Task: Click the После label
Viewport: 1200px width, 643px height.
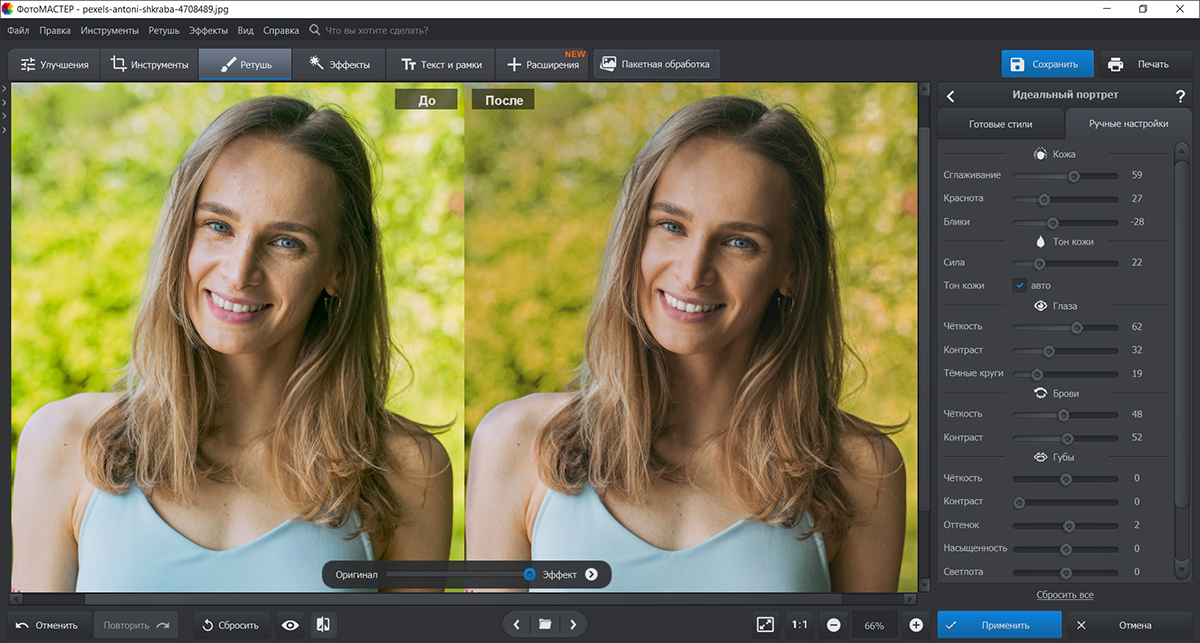Action: (x=503, y=100)
